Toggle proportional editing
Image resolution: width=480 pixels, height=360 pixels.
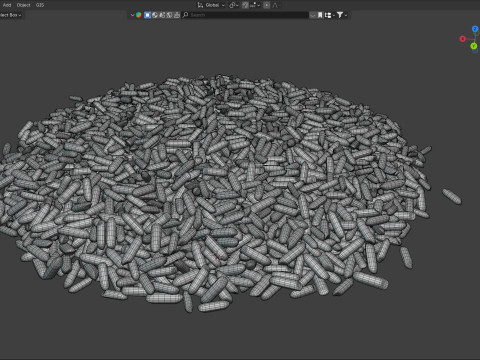267,5
